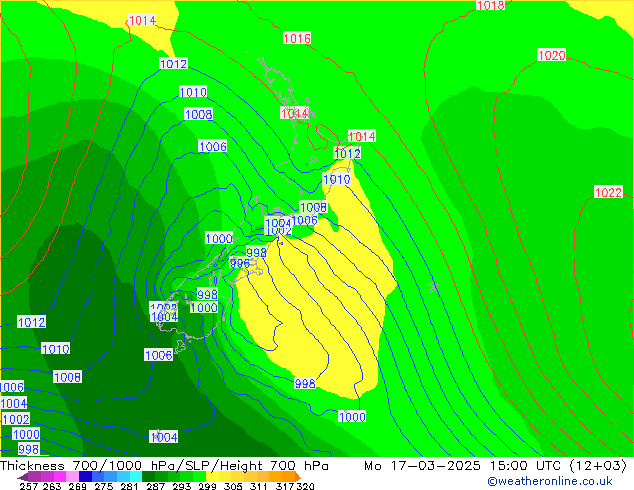Image resolution: width=634 pixels, height=490 pixels.
Task: Click the purple arrow end of legend
Action: coord(23,477)
